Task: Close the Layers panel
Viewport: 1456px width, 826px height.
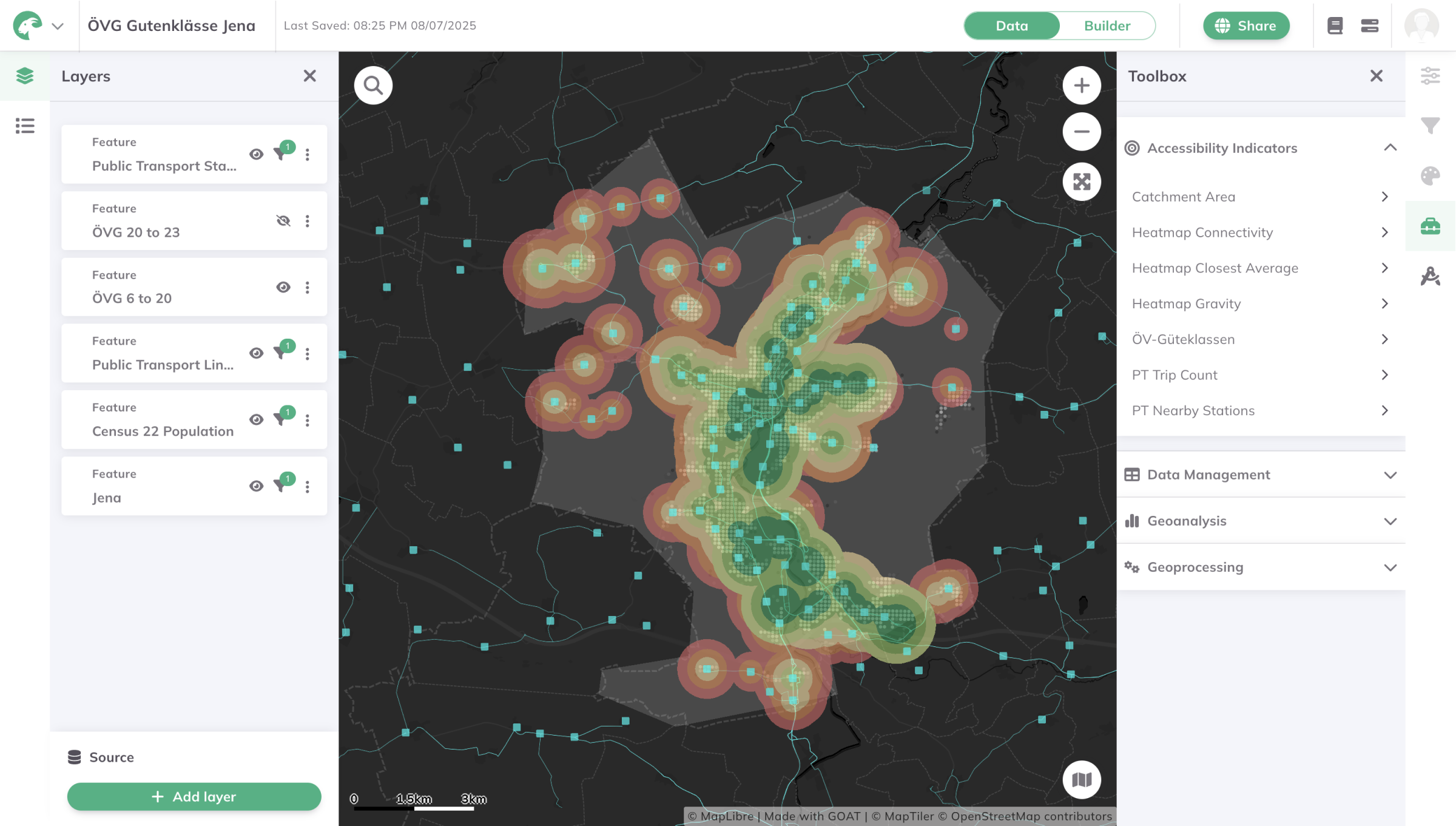Action: pos(310,76)
